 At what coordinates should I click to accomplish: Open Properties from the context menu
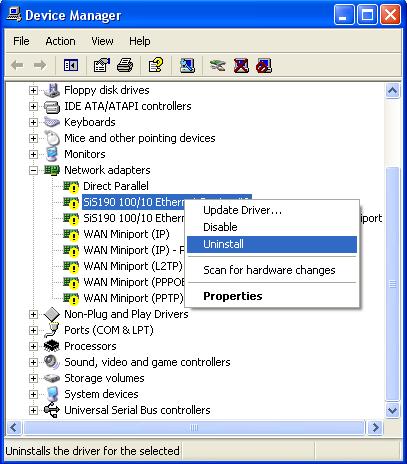pyautogui.click(x=233, y=296)
